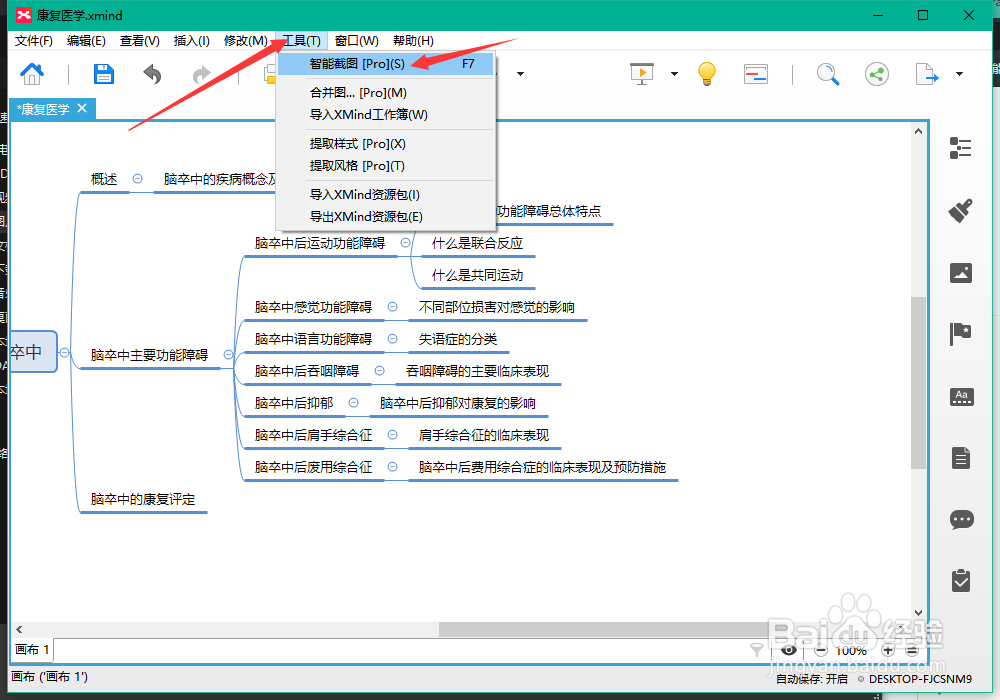The width and height of the screenshot is (1000, 700).
Task: Collapse the 脑卒中感觉功能障碍 branch
Action: coord(393,307)
